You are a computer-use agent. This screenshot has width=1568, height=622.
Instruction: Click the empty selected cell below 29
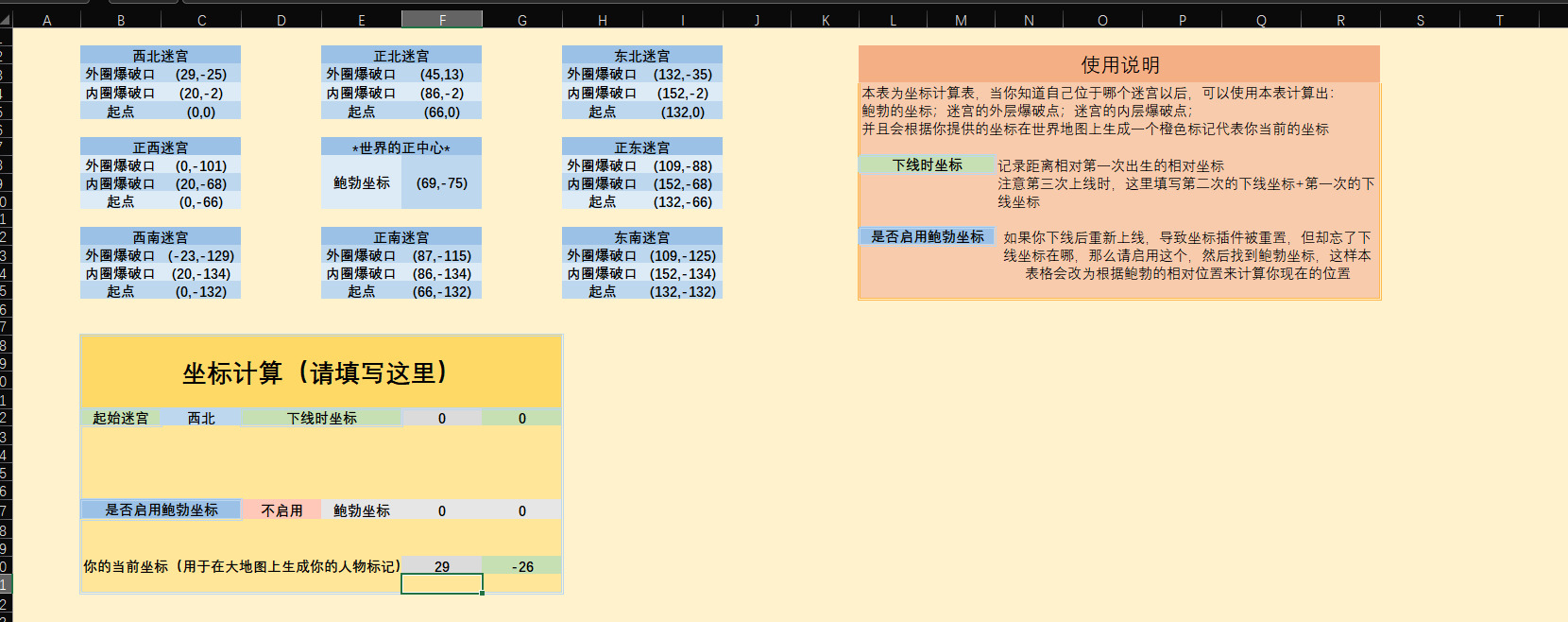[442, 584]
